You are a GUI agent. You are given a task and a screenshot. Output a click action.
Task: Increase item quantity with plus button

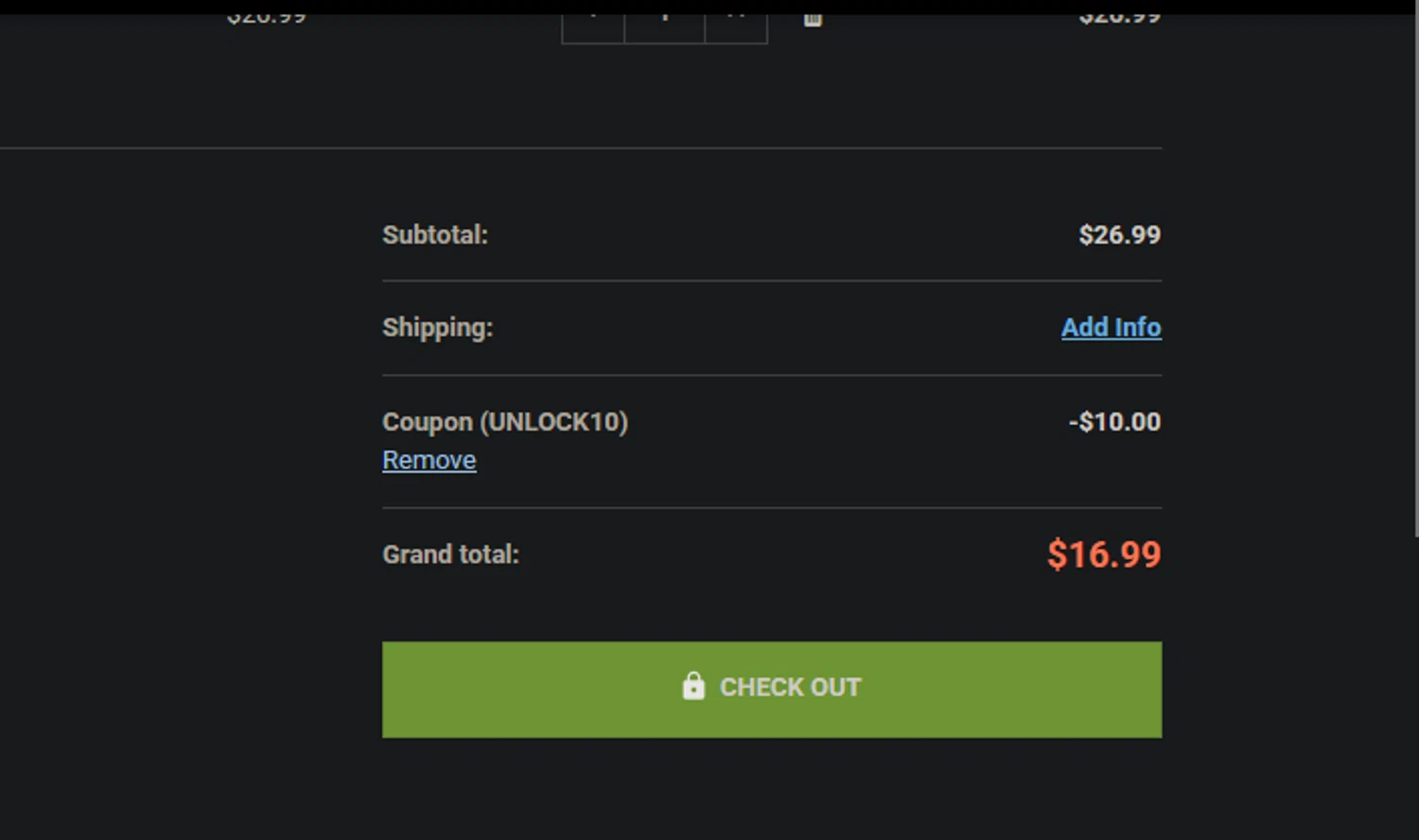pos(736,27)
